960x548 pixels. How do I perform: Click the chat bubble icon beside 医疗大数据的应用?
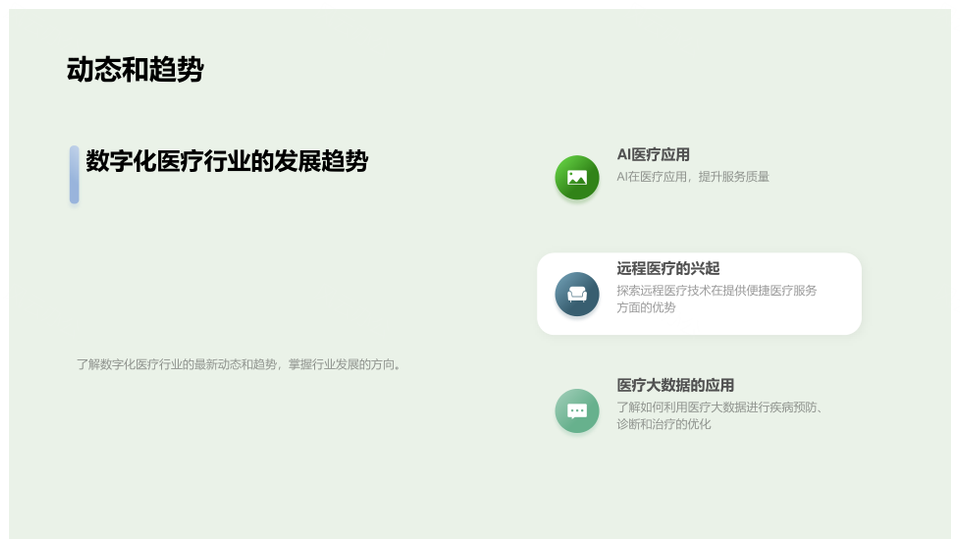(x=577, y=411)
